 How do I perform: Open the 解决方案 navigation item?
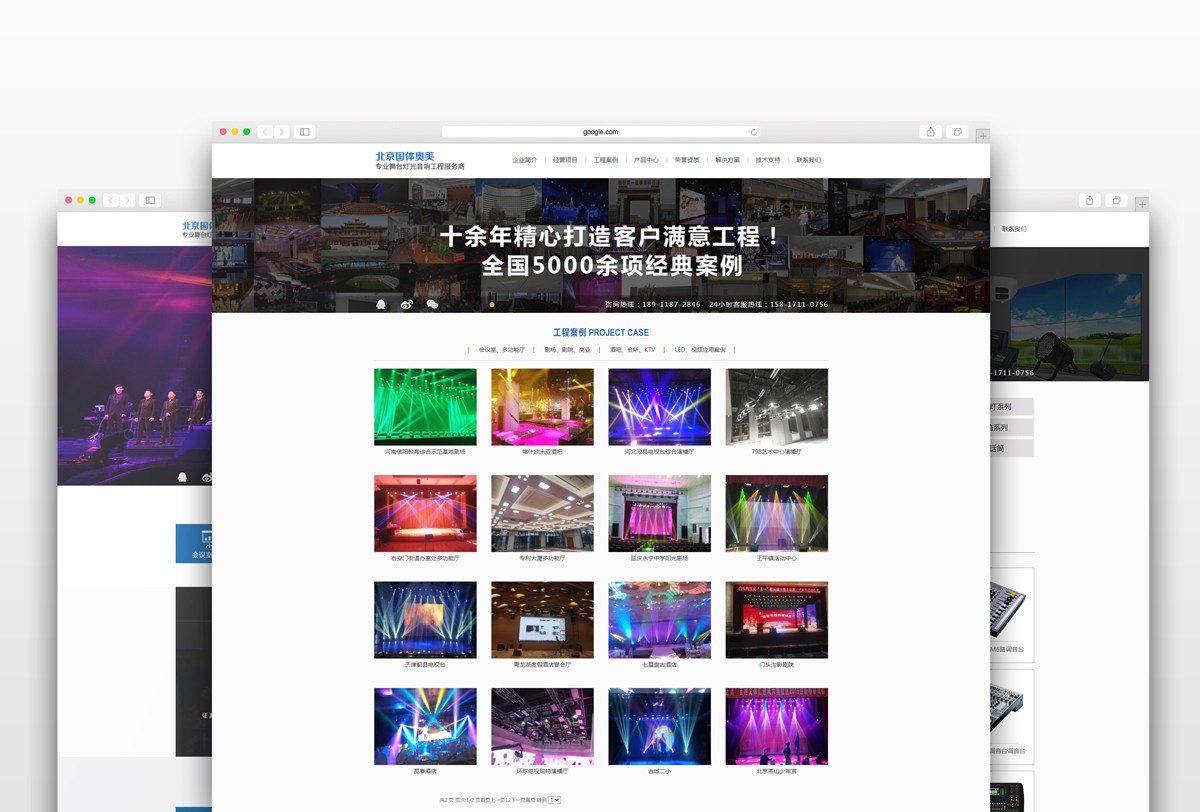click(x=727, y=160)
